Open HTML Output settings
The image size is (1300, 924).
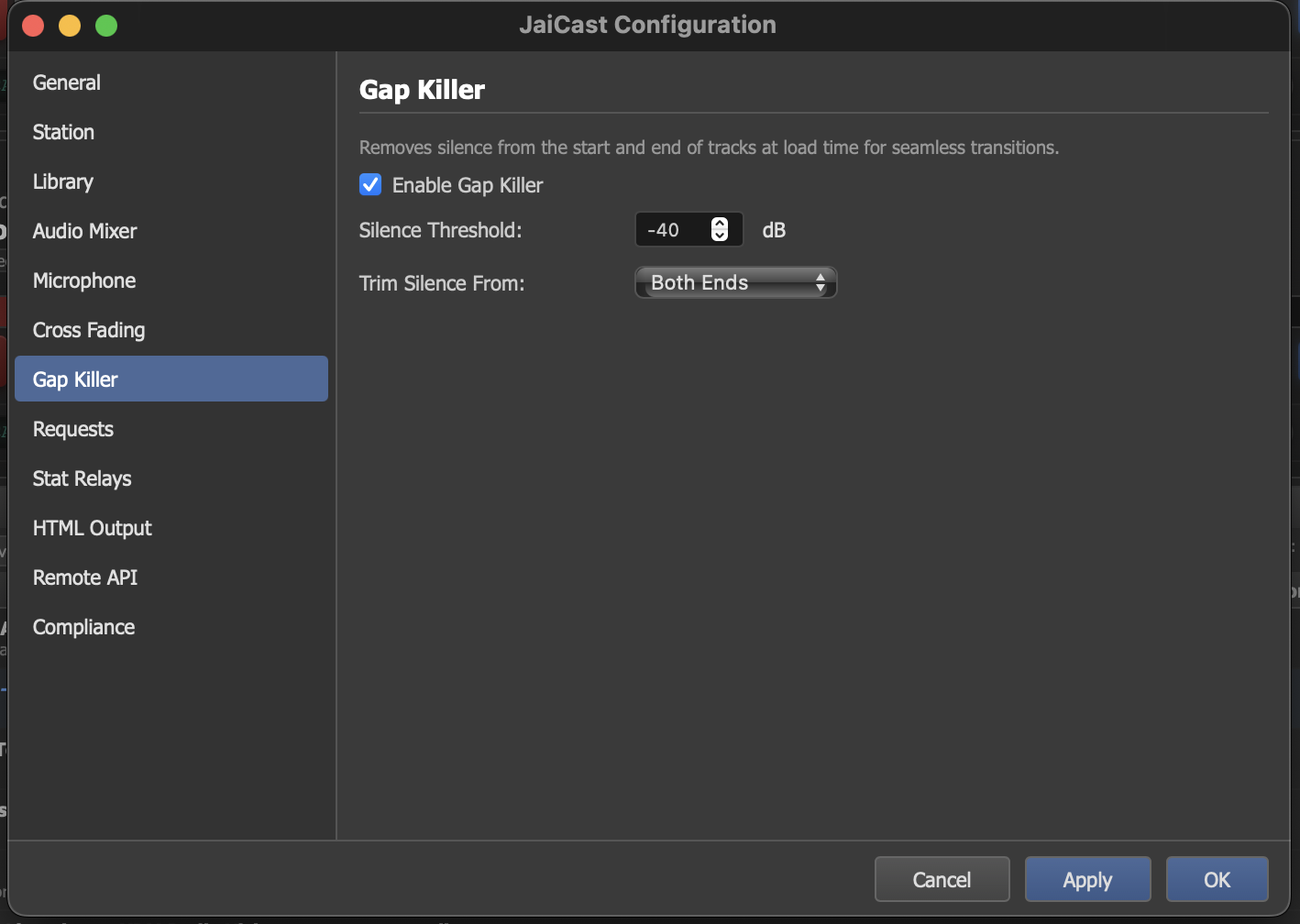click(171, 528)
